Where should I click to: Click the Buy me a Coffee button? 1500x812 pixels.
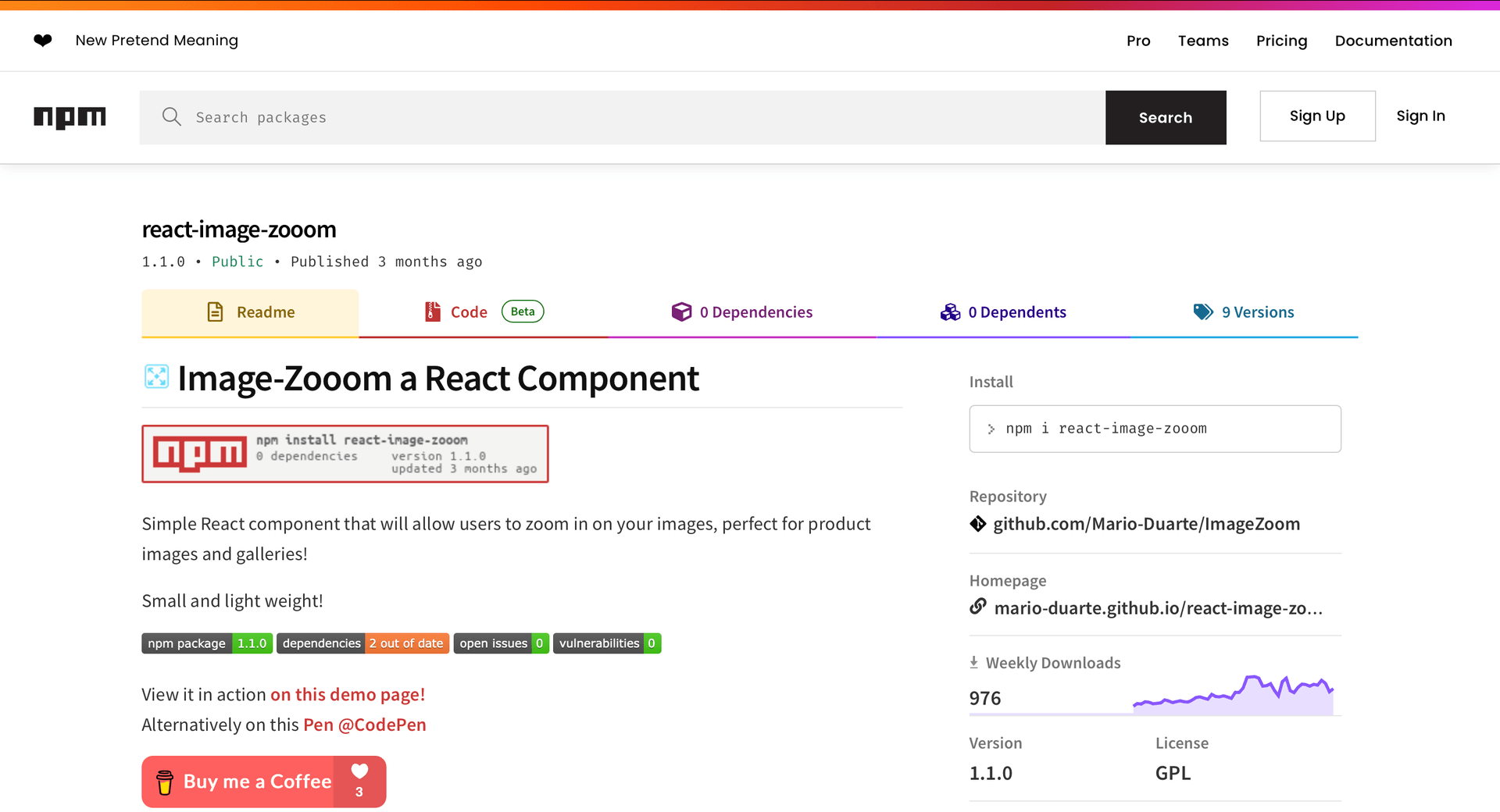(x=263, y=782)
